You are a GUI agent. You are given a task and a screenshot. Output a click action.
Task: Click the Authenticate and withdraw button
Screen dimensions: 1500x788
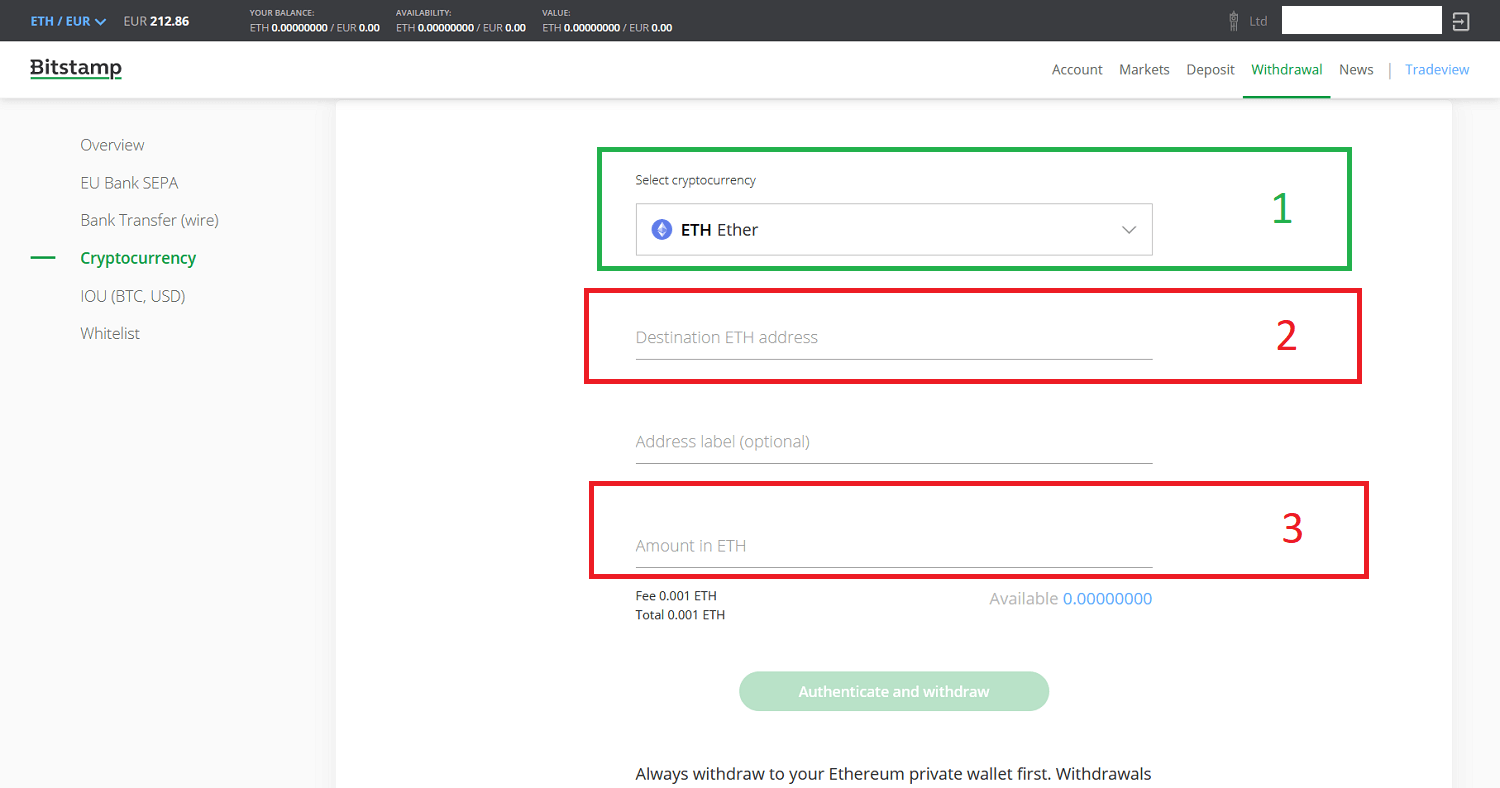tap(894, 691)
